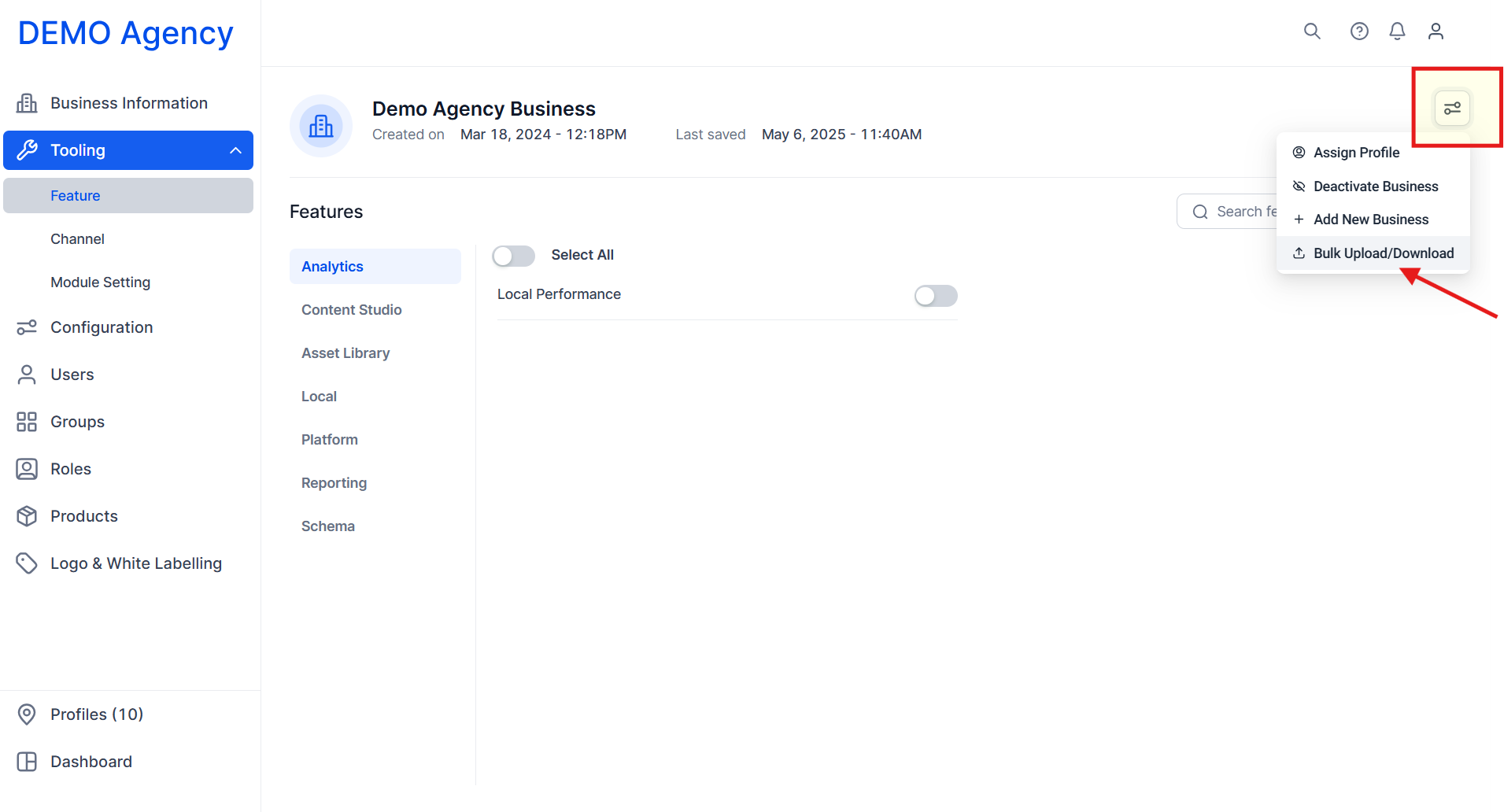Open the Feature submenu item
This screenshot has height=812, width=1504.
click(128, 196)
